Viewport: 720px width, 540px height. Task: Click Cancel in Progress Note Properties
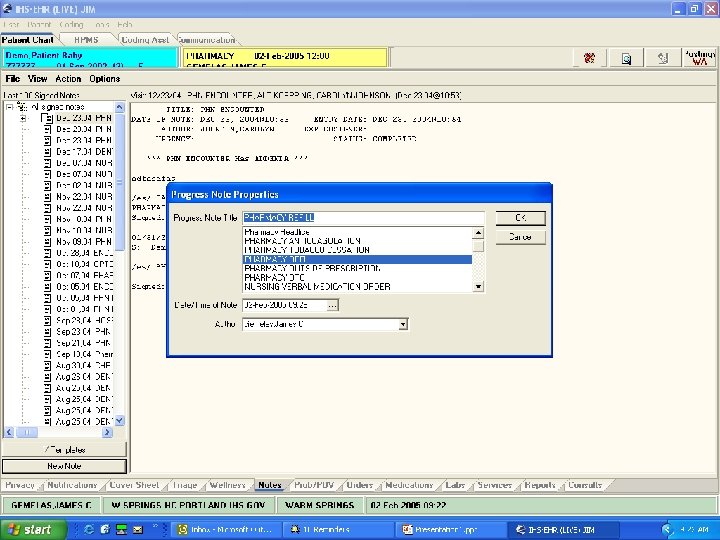521,237
